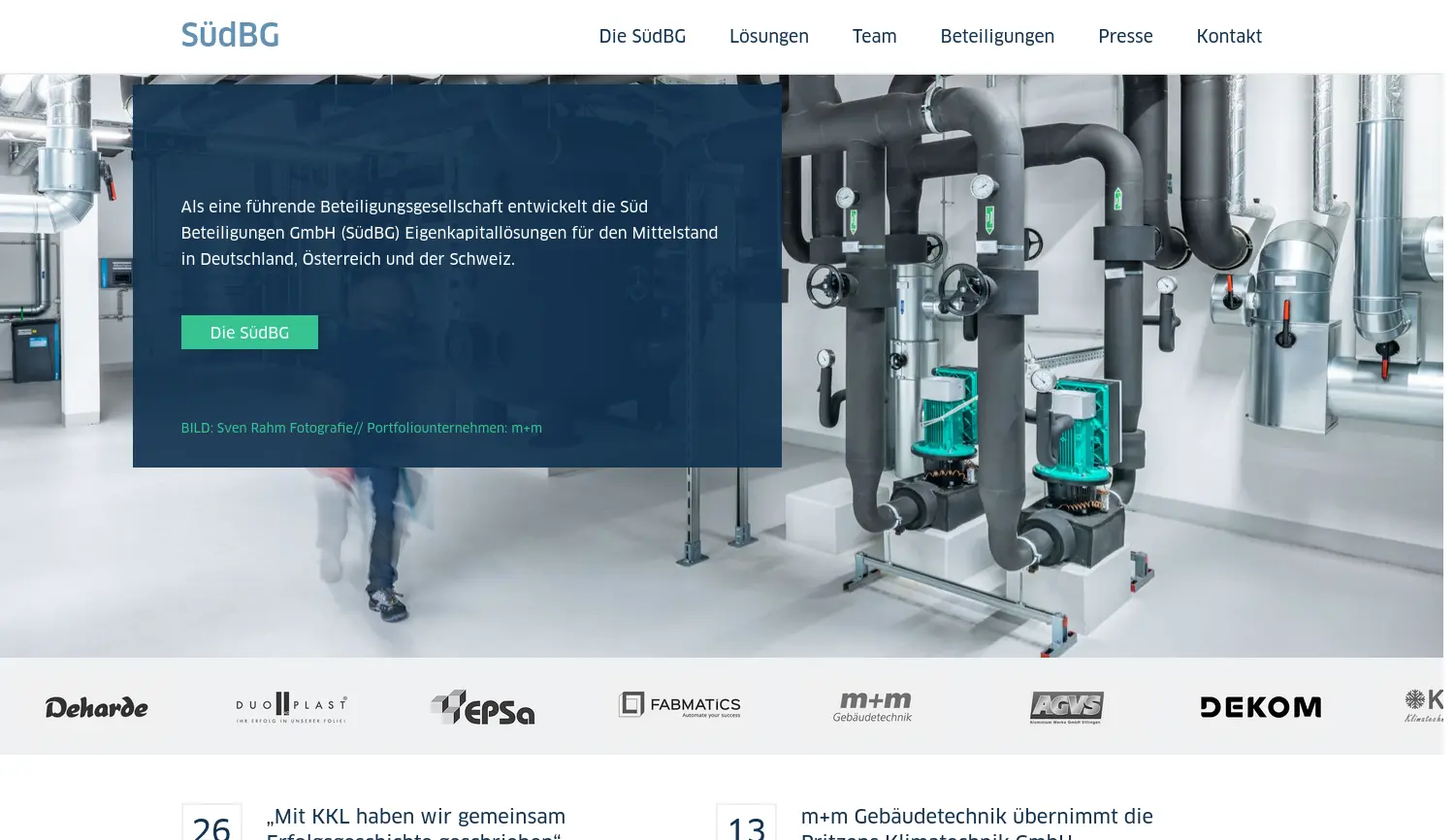Screen dimensions: 1455x840
Task: Click the date badge showing 26
Action: coord(210,825)
